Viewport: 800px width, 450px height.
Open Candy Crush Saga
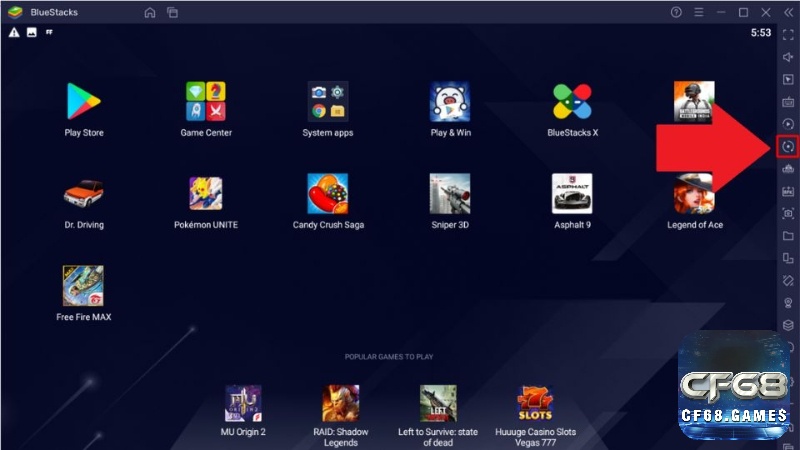(328, 193)
